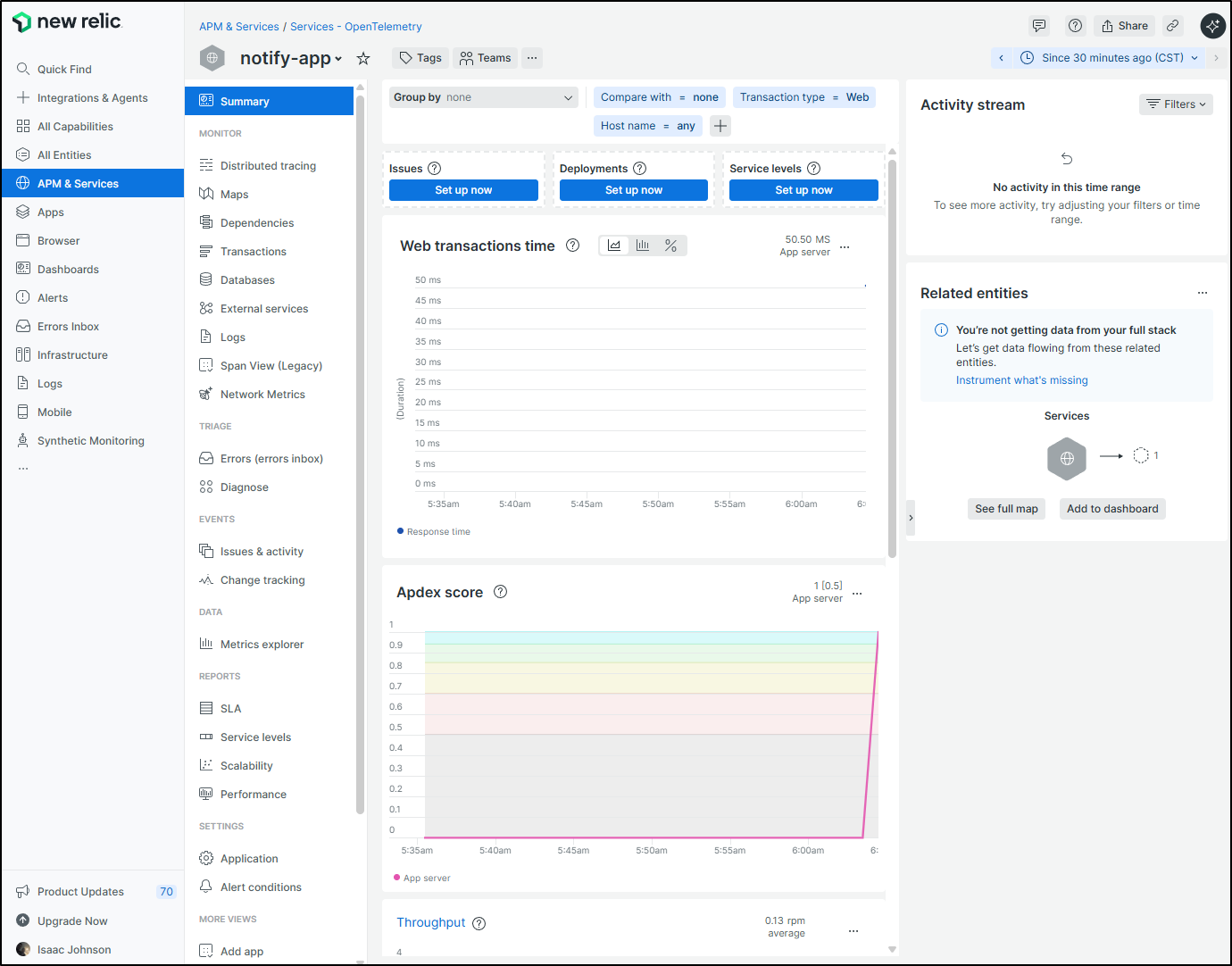
Task: Copy permalink using the link icon
Action: click(x=1173, y=26)
